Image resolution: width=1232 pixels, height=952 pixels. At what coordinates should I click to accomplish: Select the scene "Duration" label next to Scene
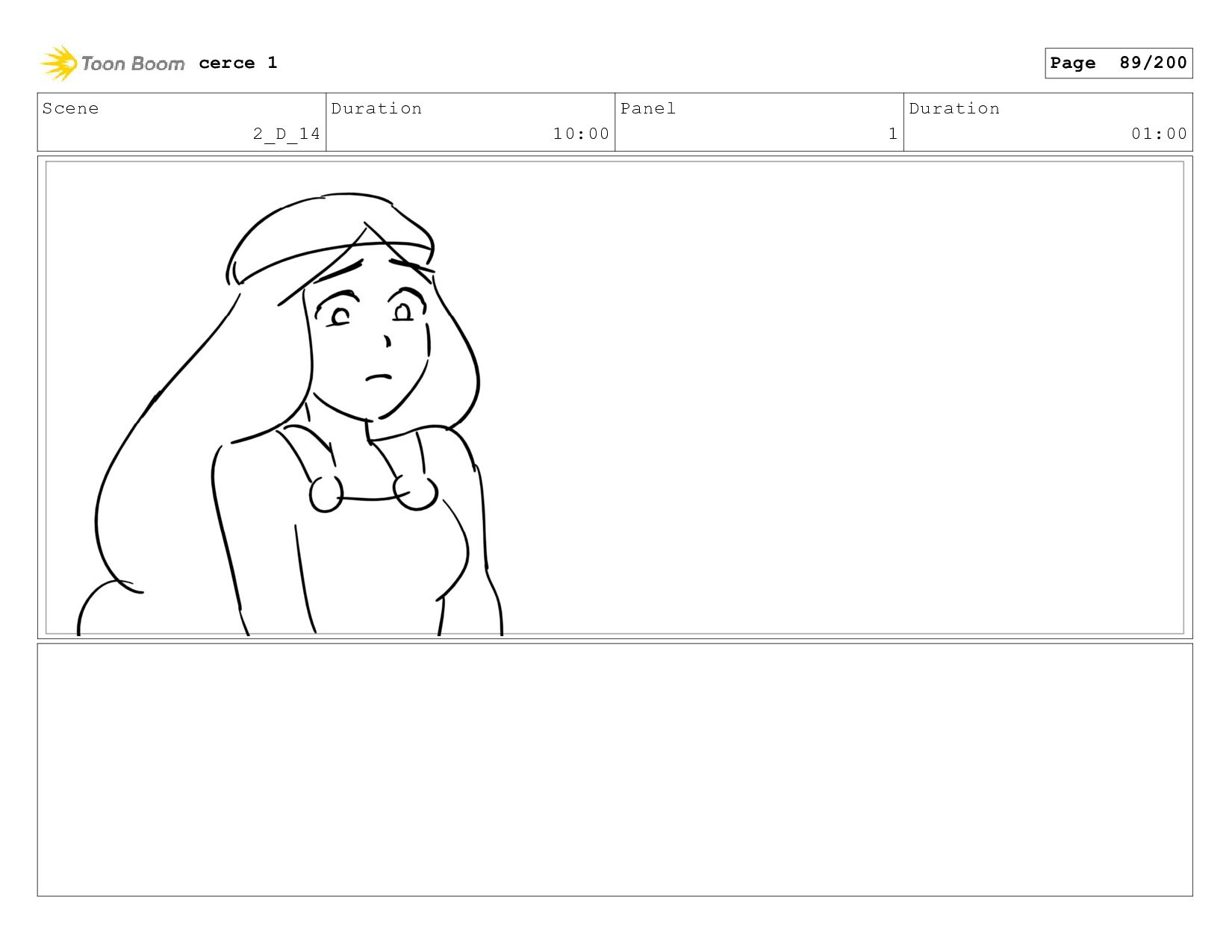tap(376, 109)
